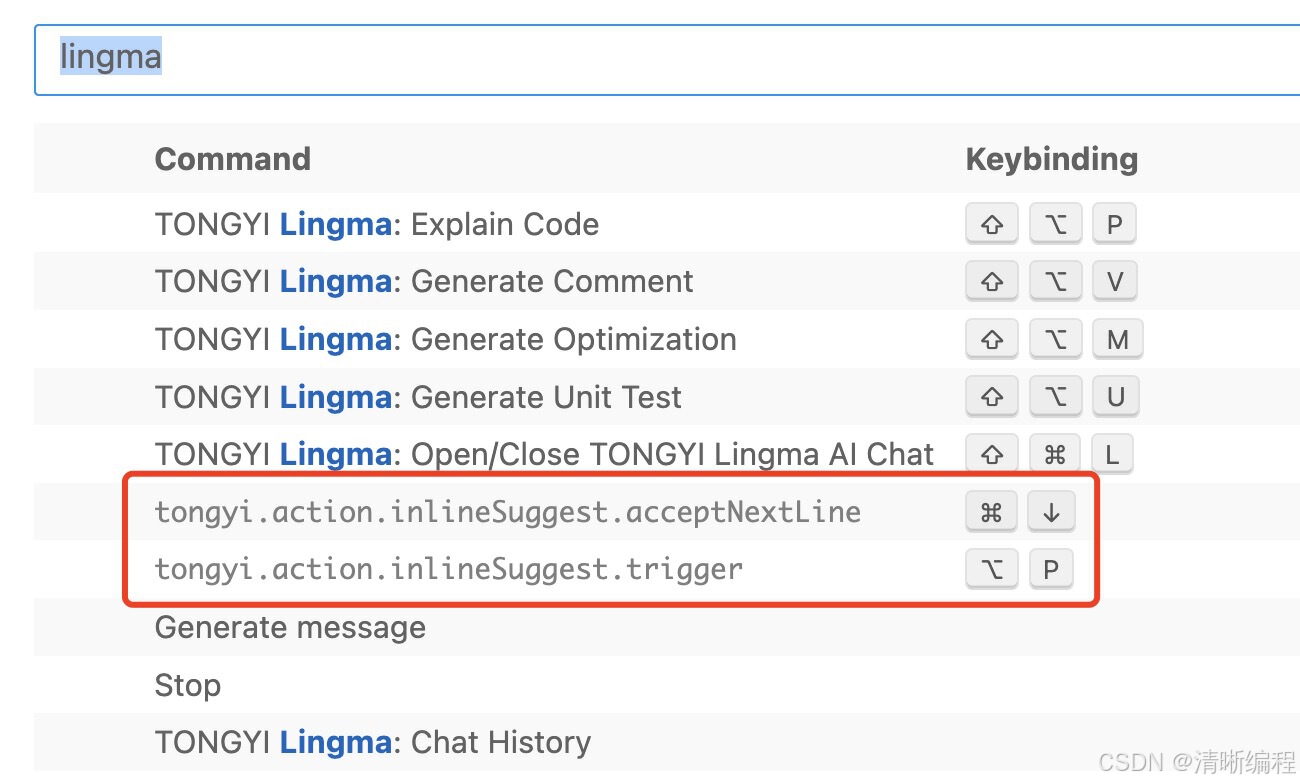Click the M key cap for Generate Optimization

tap(1117, 341)
